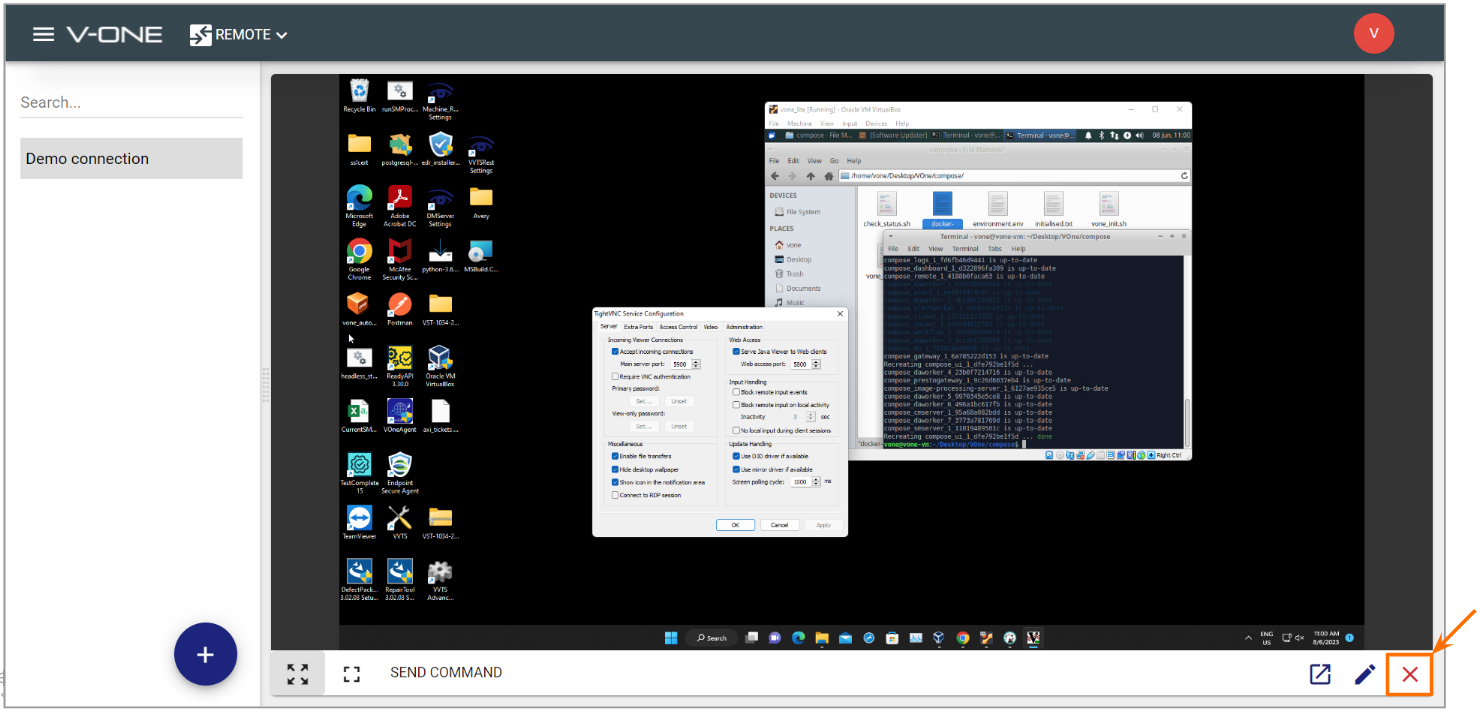This screenshot has height=711, width=1481.
Task: Select Trash in File Manager places
Action: click(x=789, y=273)
